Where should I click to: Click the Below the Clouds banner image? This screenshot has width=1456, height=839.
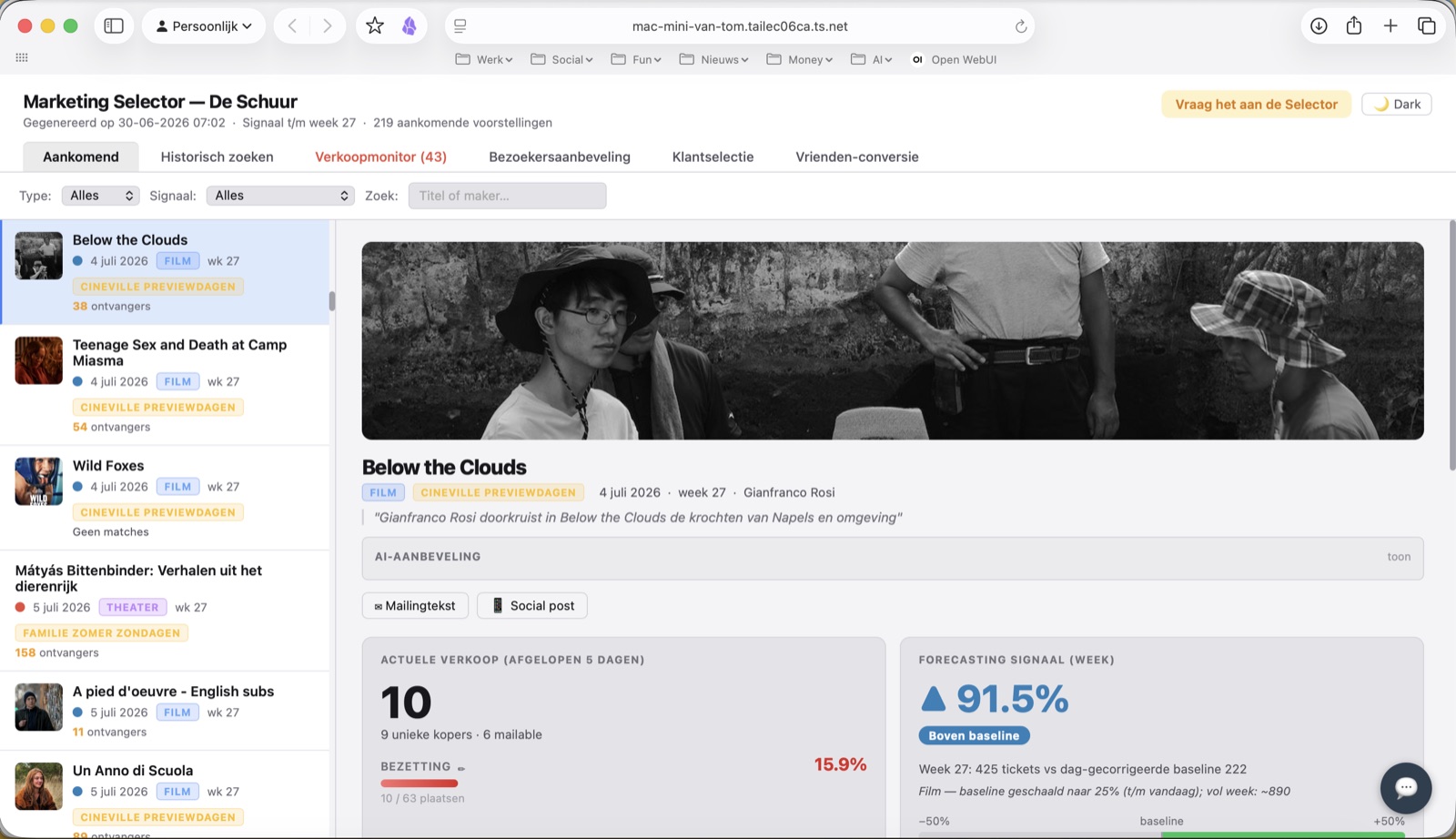point(893,340)
